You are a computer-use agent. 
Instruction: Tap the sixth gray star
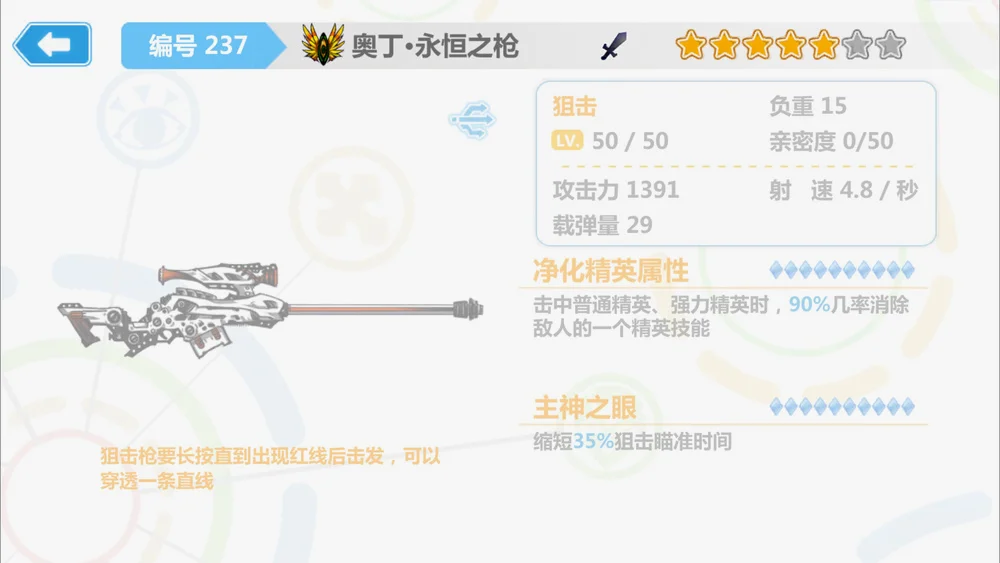(x=857, y=45)
